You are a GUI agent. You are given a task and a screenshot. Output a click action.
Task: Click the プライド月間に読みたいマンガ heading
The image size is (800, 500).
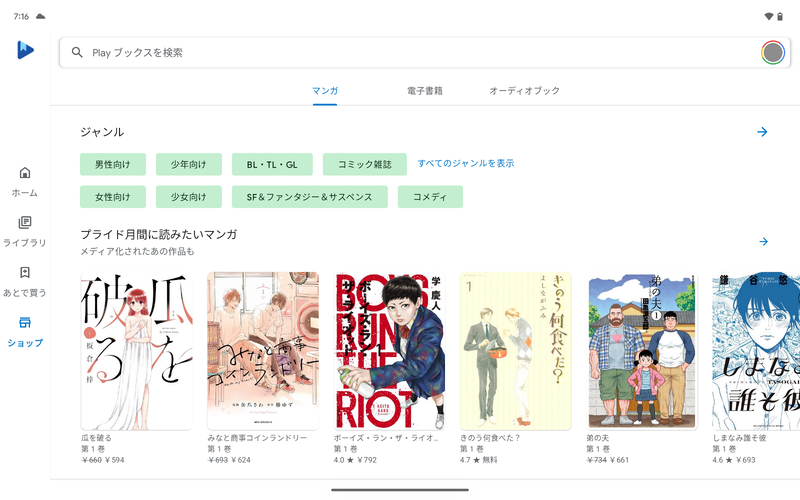pyautogui.click(x=159, y=234)
